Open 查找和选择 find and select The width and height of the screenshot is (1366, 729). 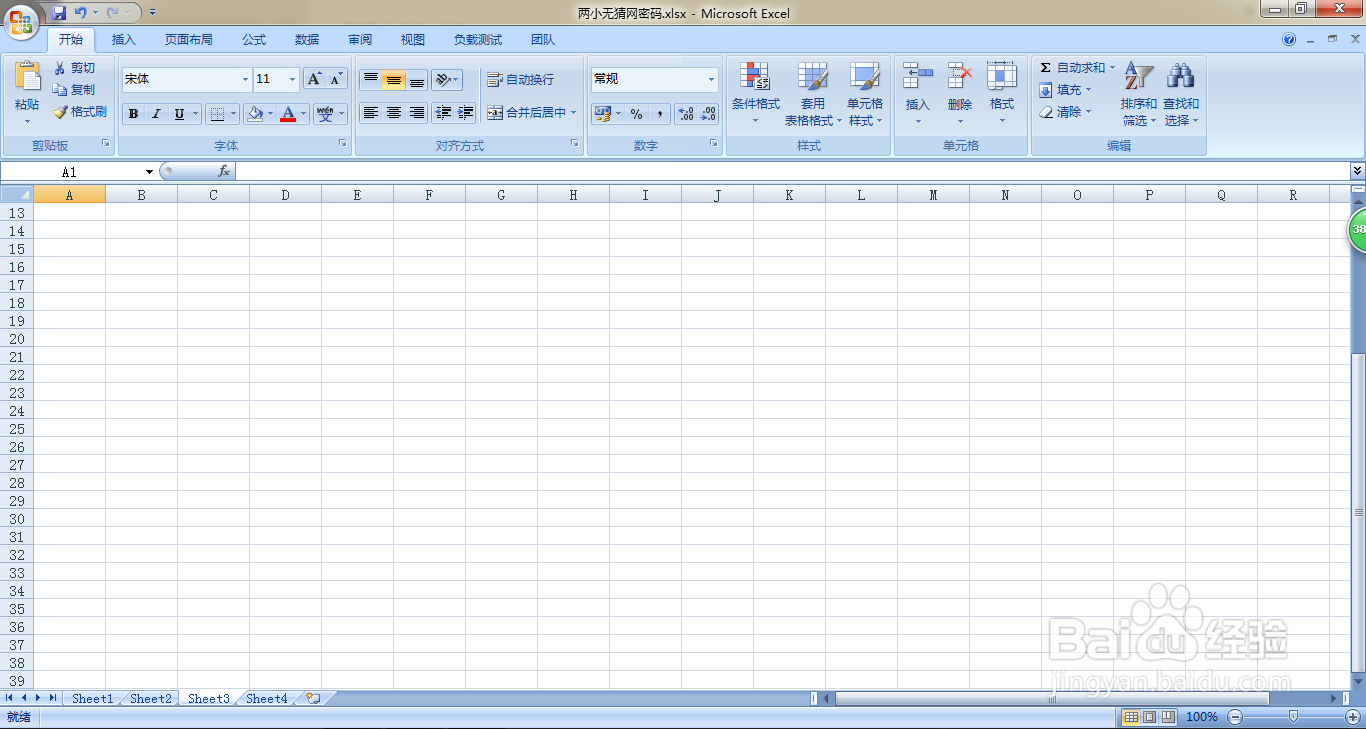coord(1181,93)
